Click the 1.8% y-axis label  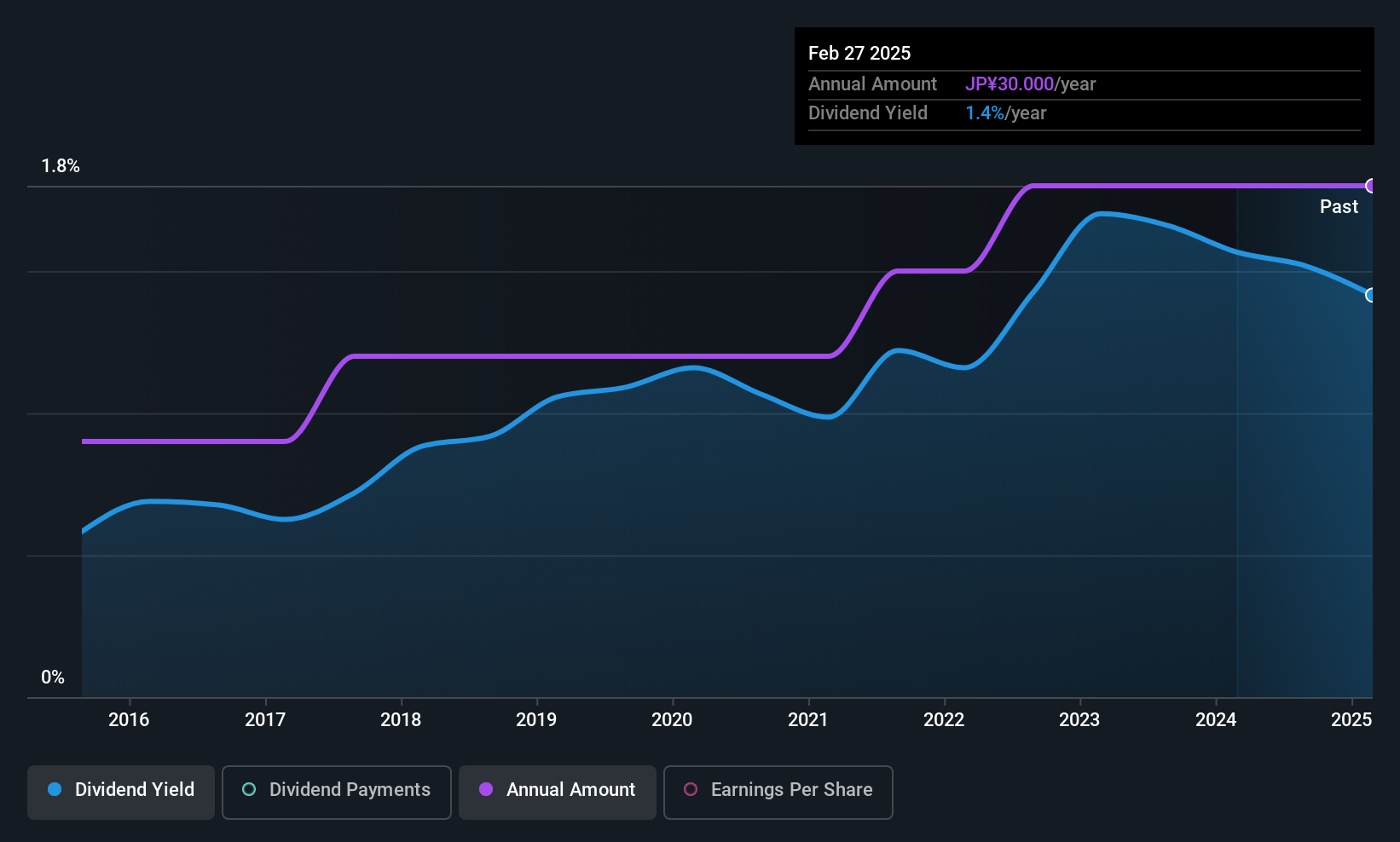(x=61, y=166)
